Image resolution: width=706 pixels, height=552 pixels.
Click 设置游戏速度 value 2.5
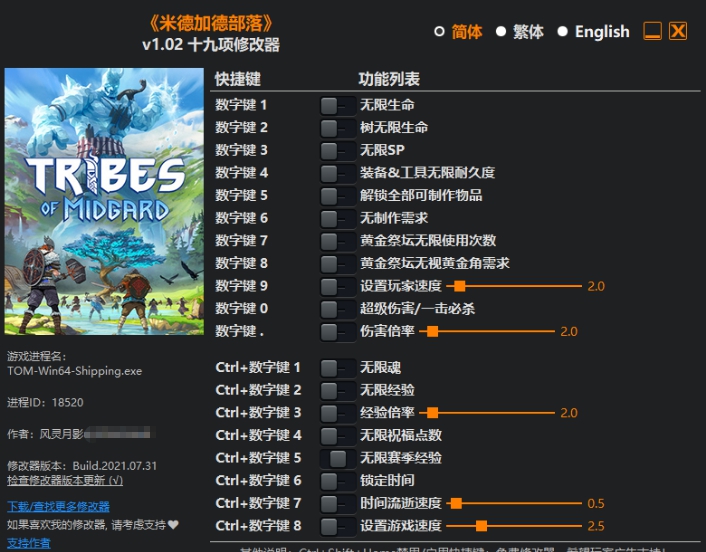[x=596, y=526]
